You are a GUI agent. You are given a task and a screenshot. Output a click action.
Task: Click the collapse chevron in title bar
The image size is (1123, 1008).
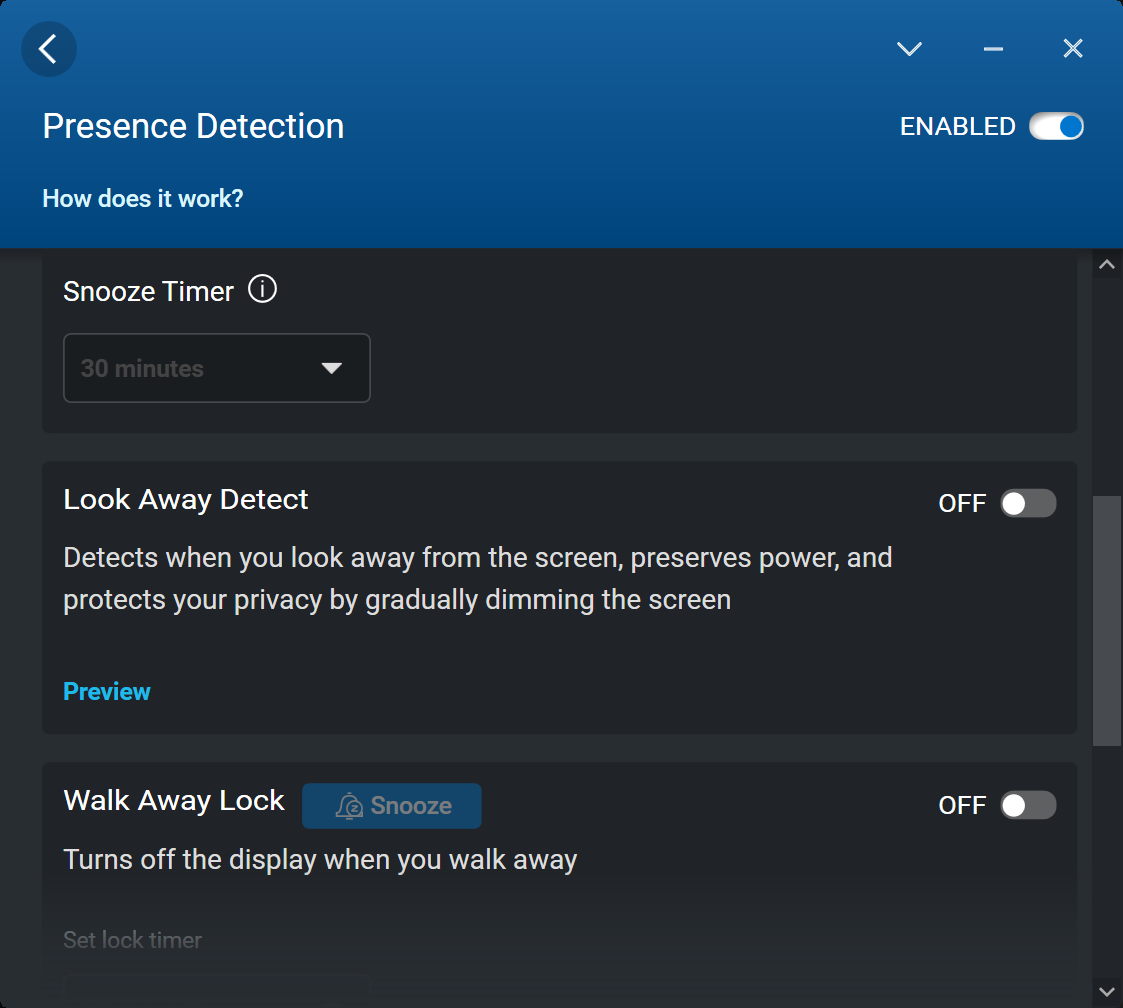coord(909,49)
